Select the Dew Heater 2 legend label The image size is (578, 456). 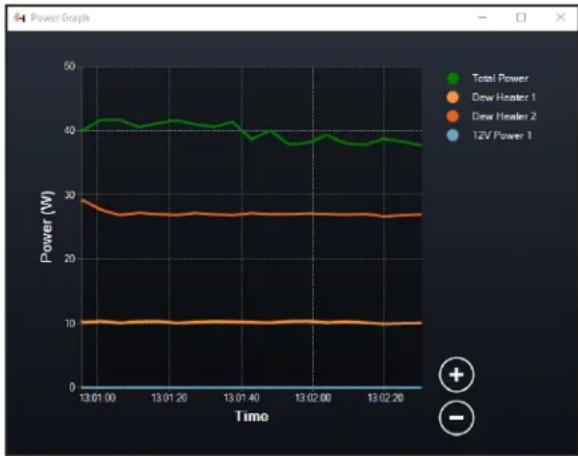pos(504,116)
